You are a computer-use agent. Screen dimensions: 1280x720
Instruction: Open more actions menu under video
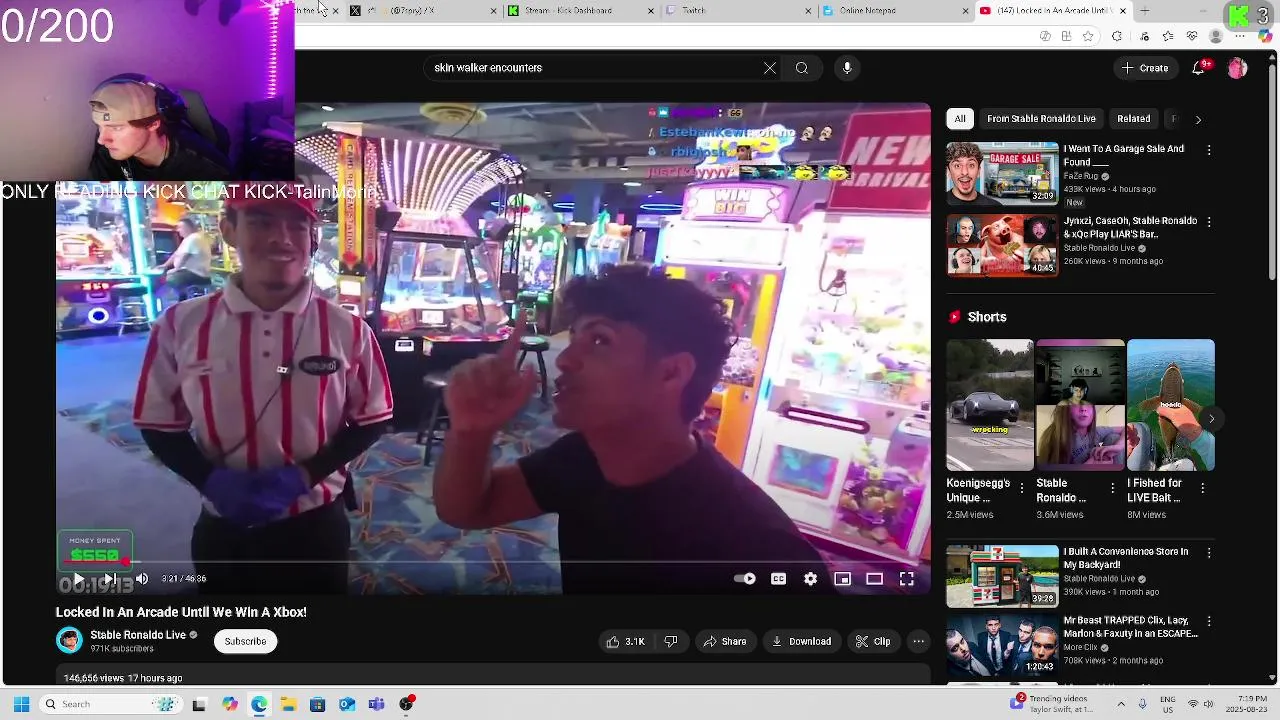pyautogui.click(x=918, y=641)
